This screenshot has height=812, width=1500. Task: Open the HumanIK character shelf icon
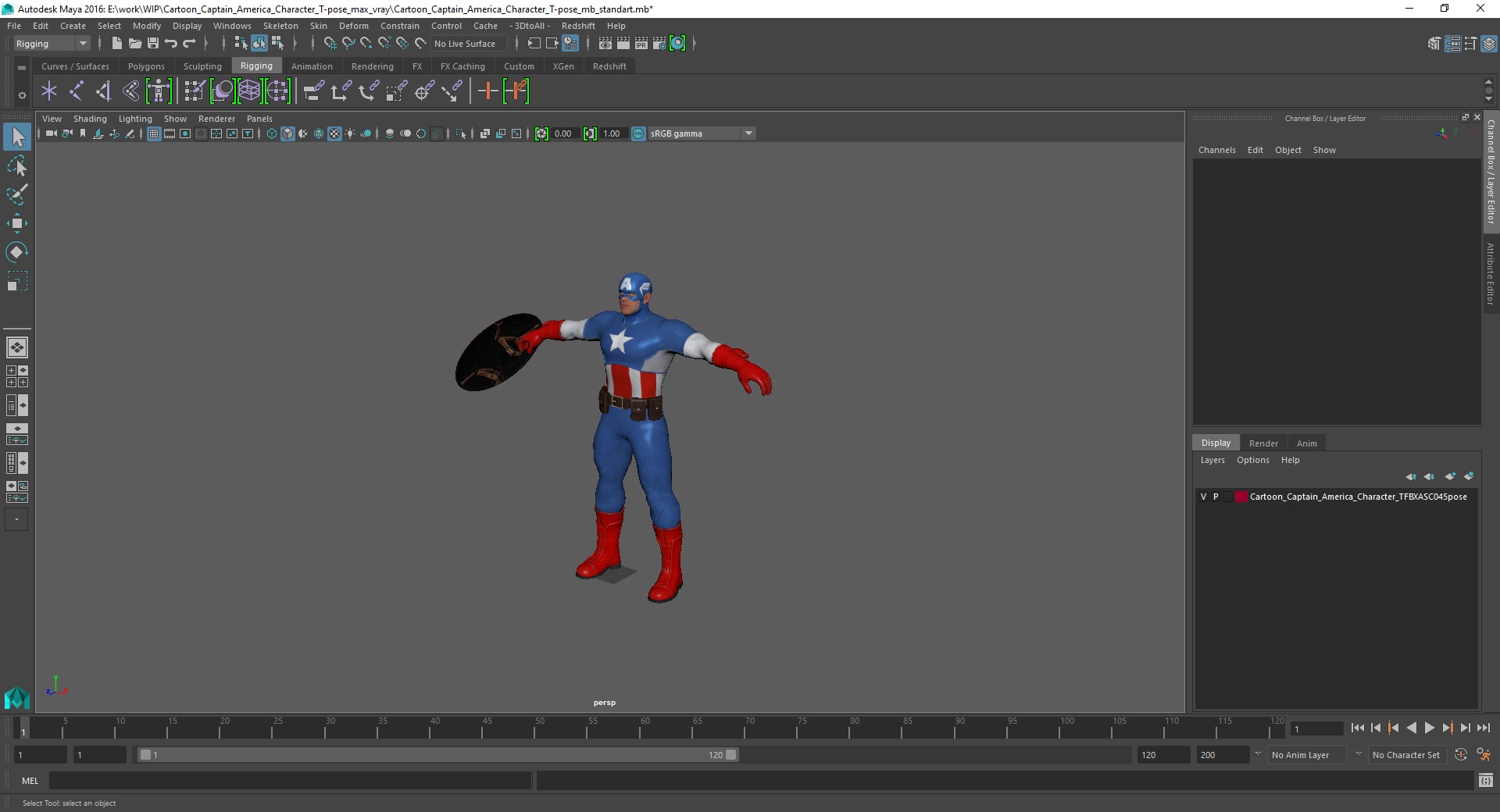click(x=159, y=91)
